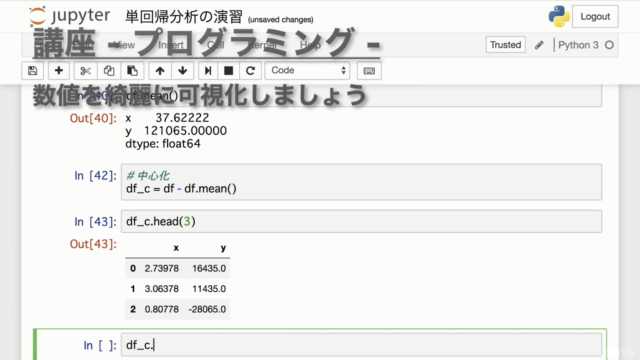Click the pencil edit mode icon

click(x=539, y=45)
